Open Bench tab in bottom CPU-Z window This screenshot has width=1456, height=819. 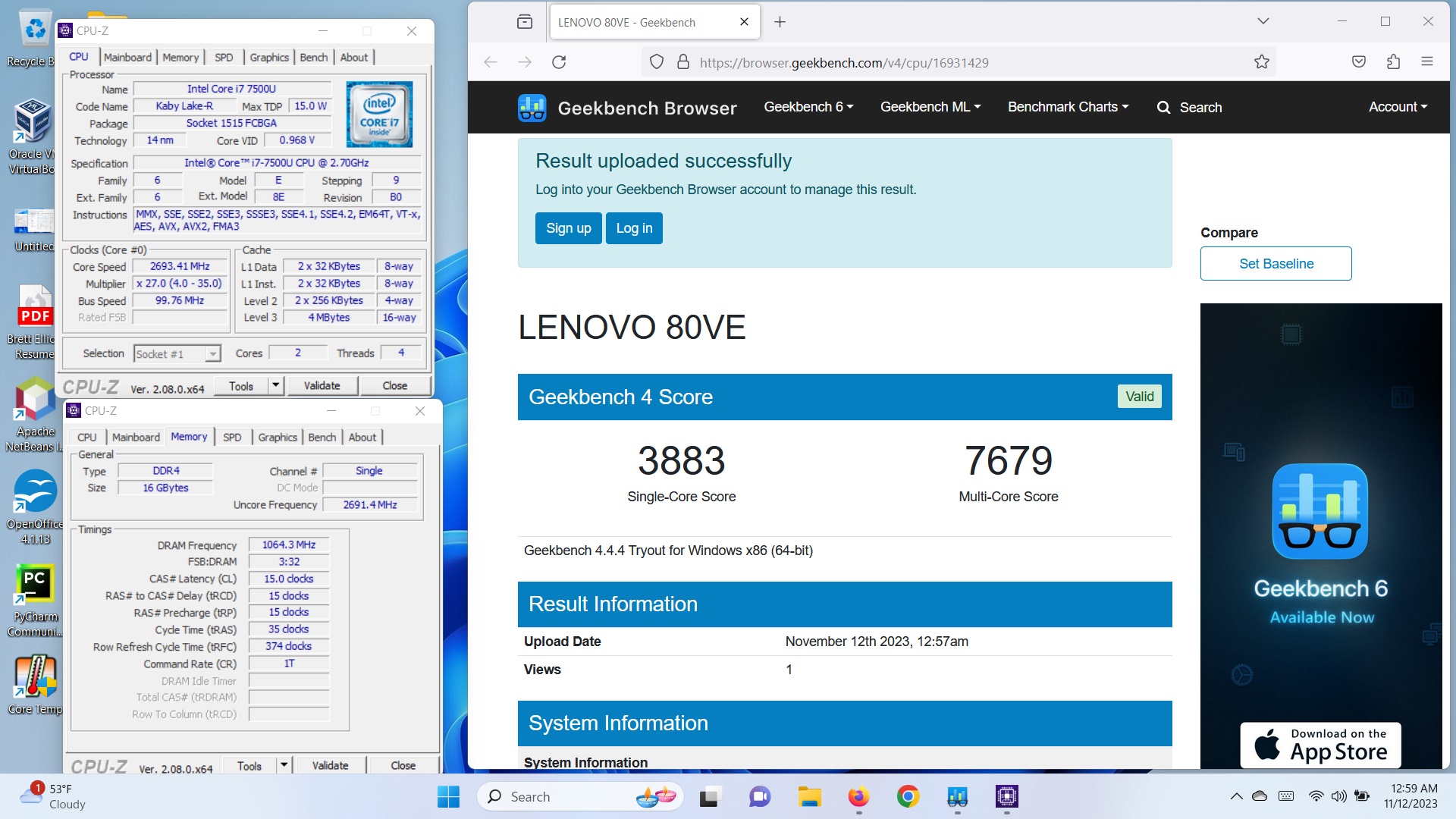[x=322, y=438]
